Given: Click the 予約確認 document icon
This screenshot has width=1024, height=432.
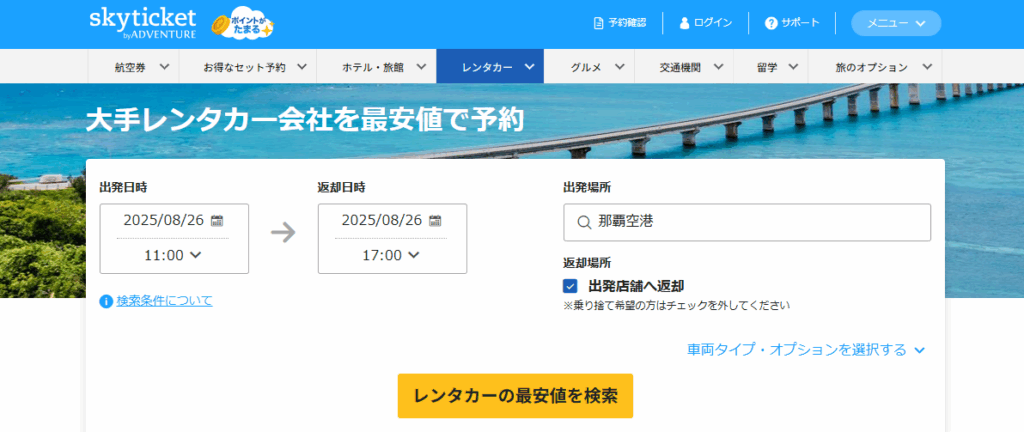Looking at the screenshot, I should point(598,23).
